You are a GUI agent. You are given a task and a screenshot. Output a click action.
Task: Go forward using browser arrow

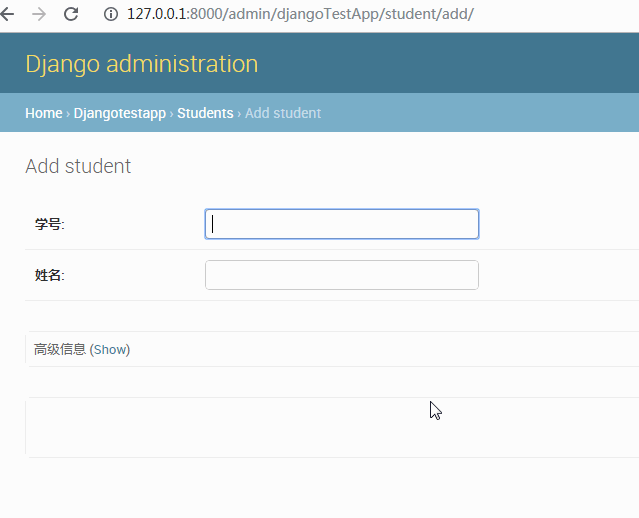[39, 14]
